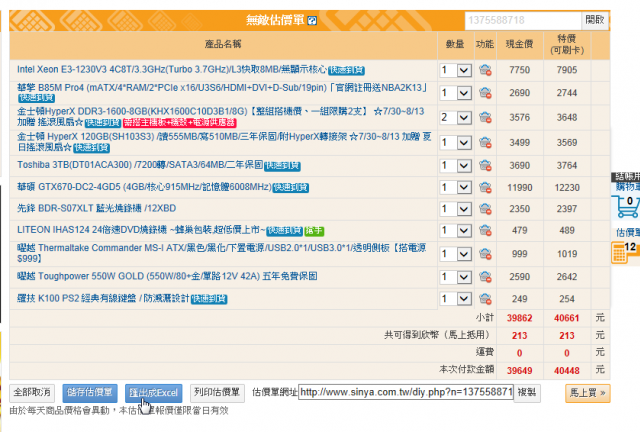Click Intel Xeon card price 7905

(567, 70)
